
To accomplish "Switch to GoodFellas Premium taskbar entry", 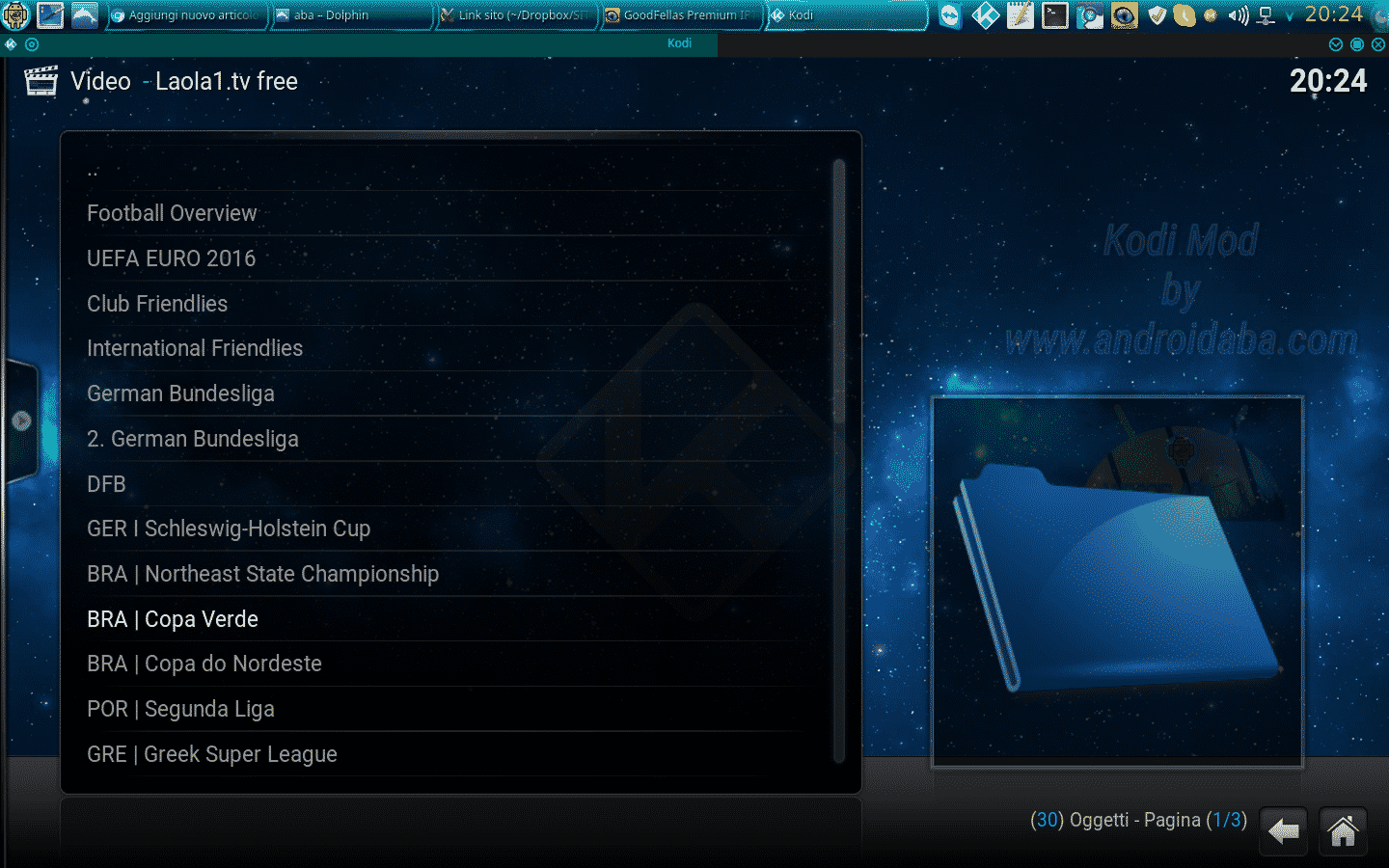I will (681, 15).
